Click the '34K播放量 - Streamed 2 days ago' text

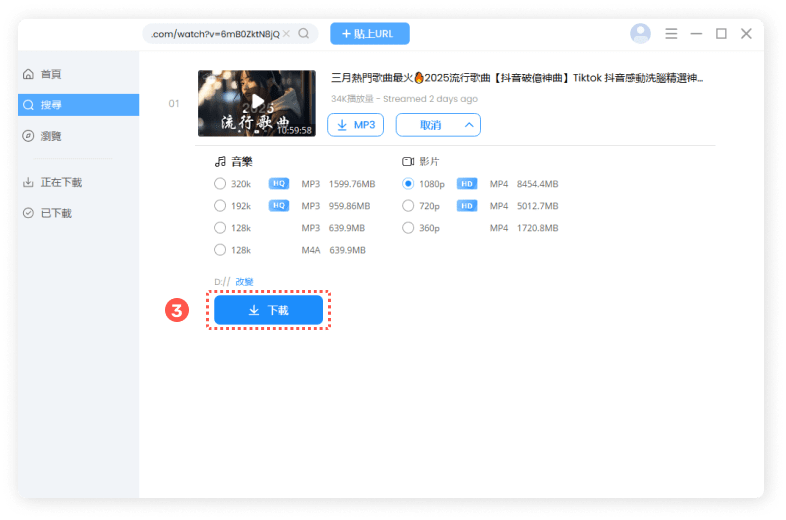(404, 99)
